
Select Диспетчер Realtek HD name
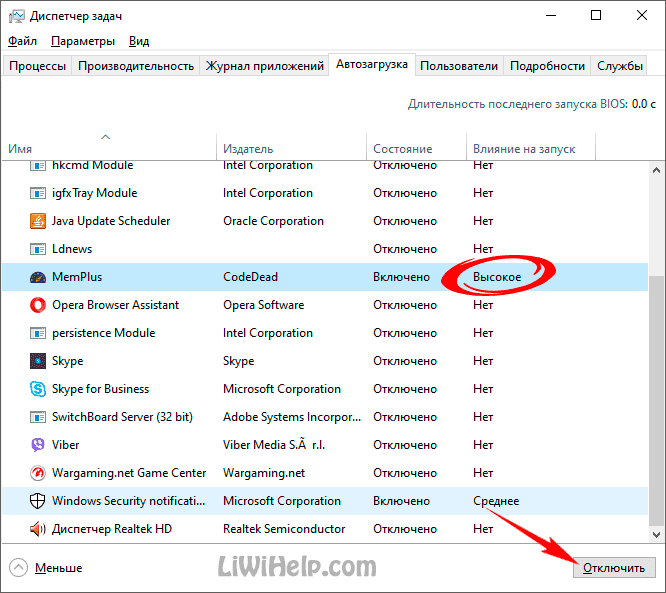[112, 529]
